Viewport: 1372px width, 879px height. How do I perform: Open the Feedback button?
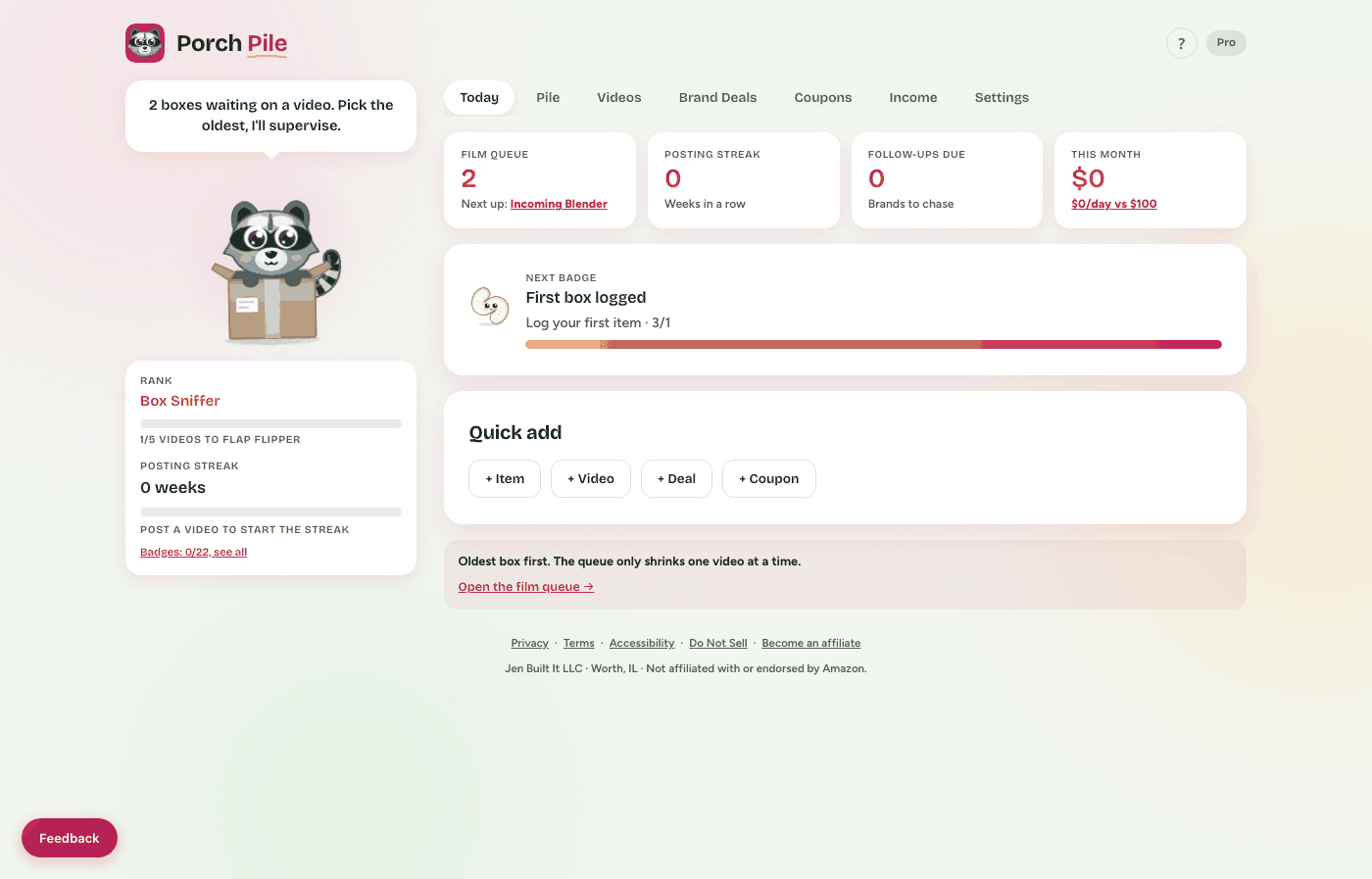pyautogui.click(x=70, y=838)
